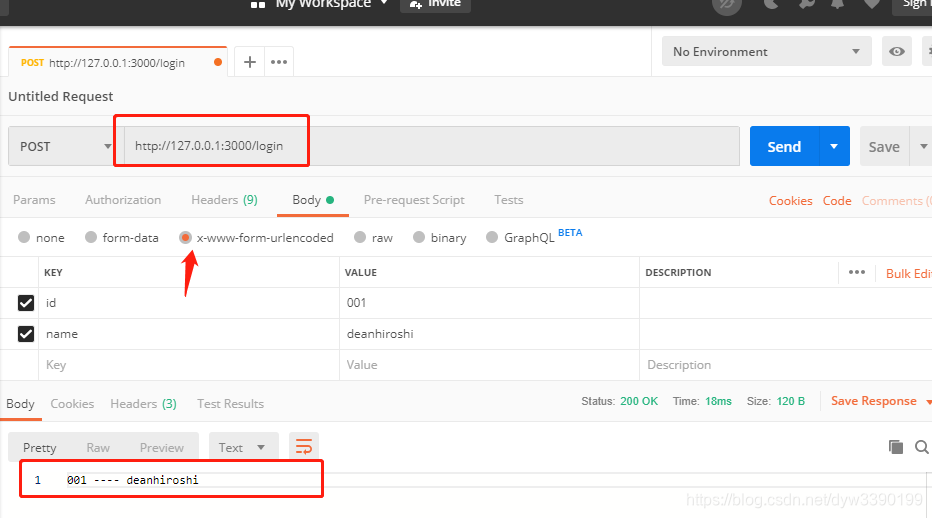This screenshot has width=932, height=518.
Task: Open a new request tab with plus icon
Action: point(250,62)
